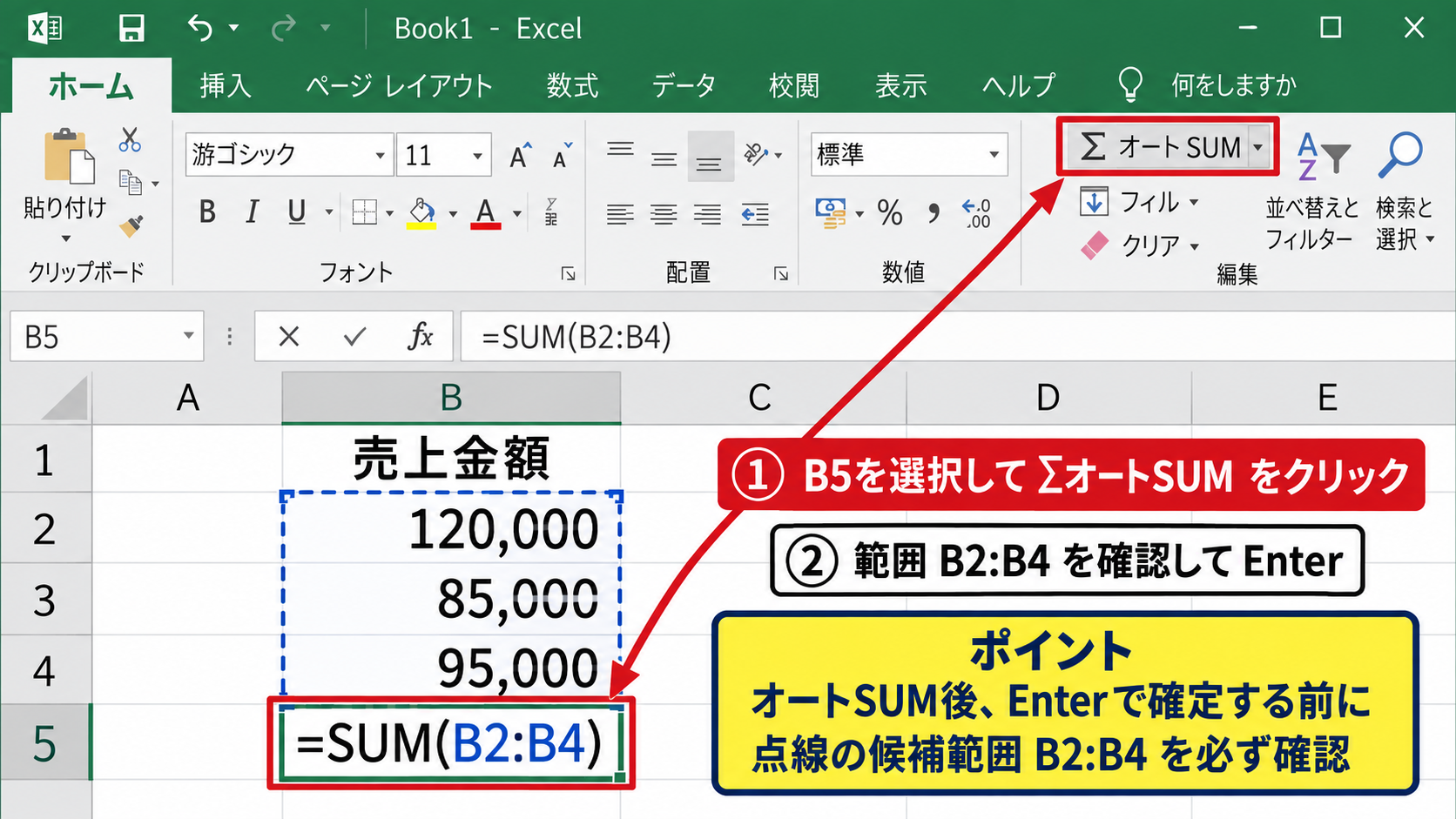Expand the underline style dropdown arrow
Image resolution: width=1456 pixels, height=819 pixels.
329,212
